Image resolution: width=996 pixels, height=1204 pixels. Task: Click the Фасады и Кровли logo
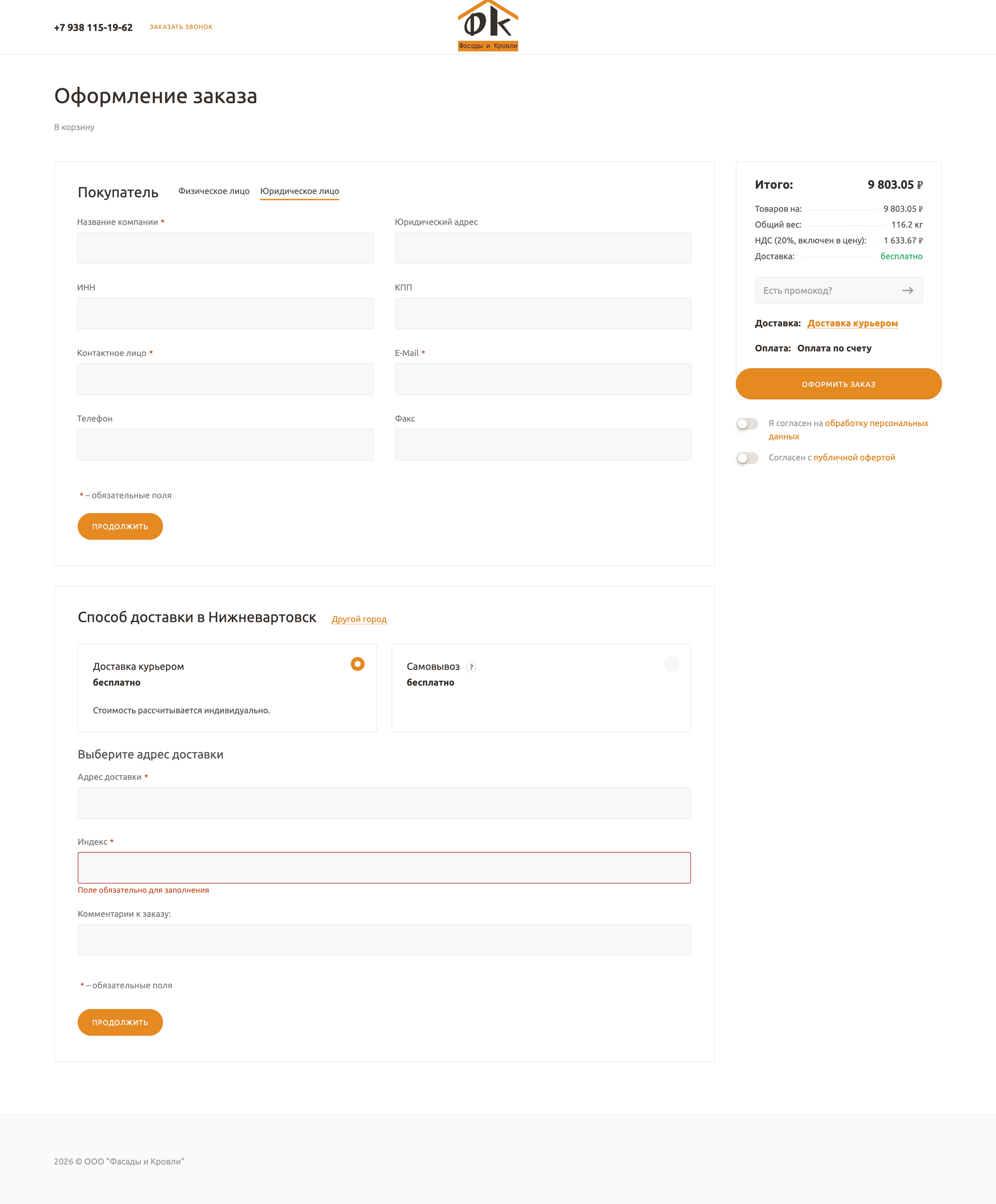coord(487,26)
